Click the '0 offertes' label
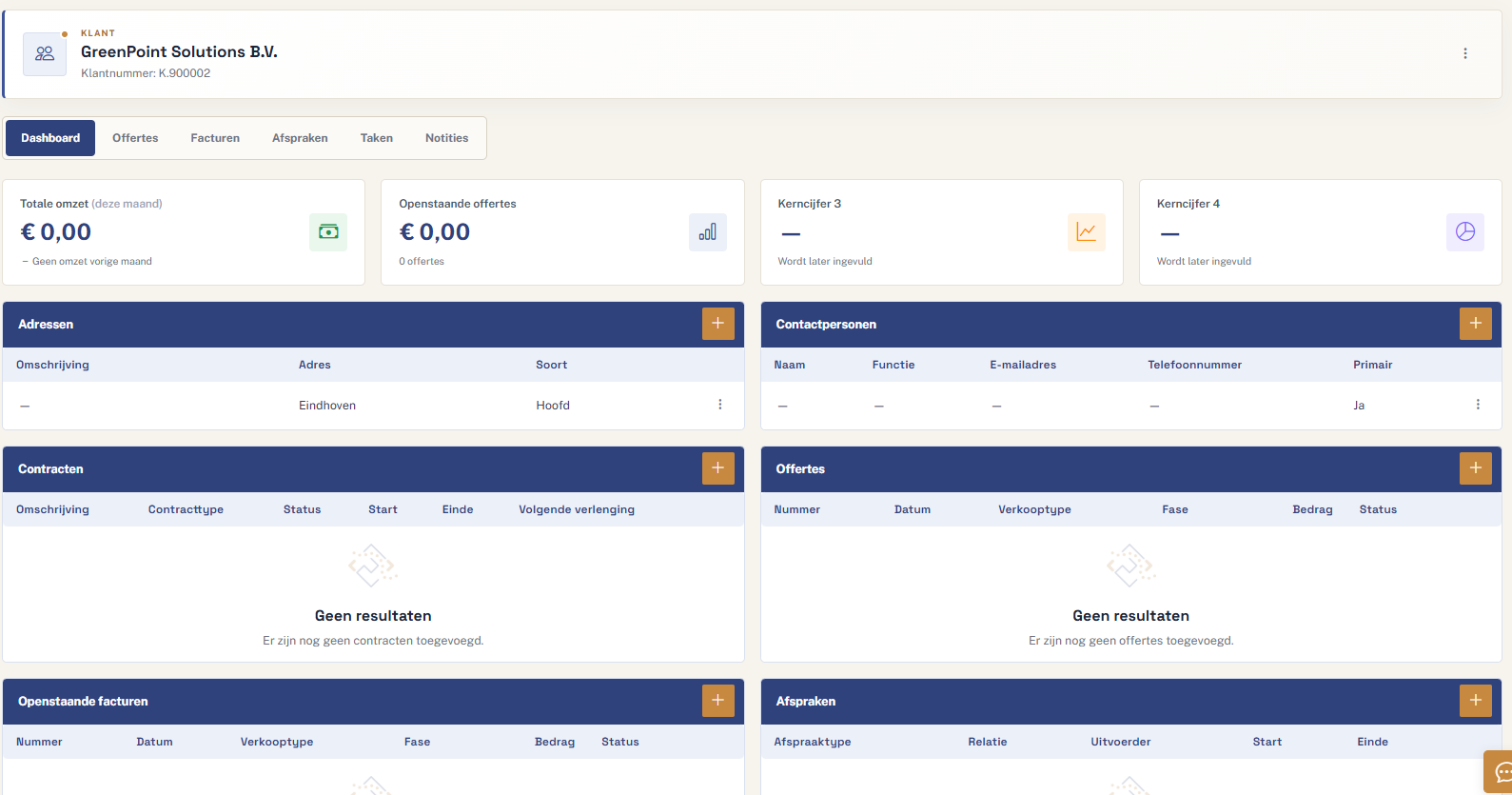Image resolution: width=1512 pixels, height=795 pixels. (422, 261)
